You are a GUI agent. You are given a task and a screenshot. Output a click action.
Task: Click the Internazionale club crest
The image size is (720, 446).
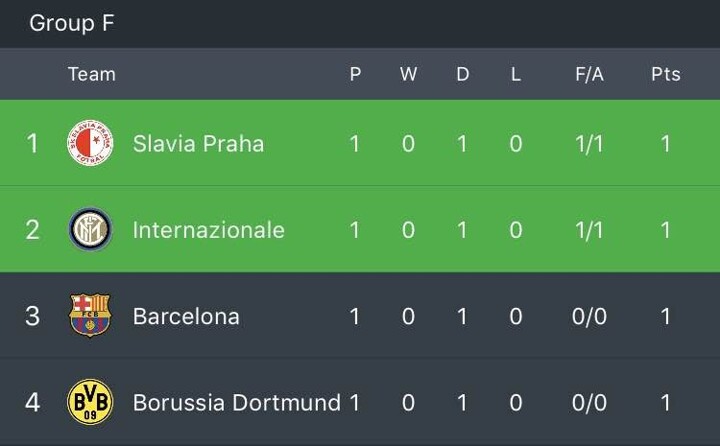(90, 230)
